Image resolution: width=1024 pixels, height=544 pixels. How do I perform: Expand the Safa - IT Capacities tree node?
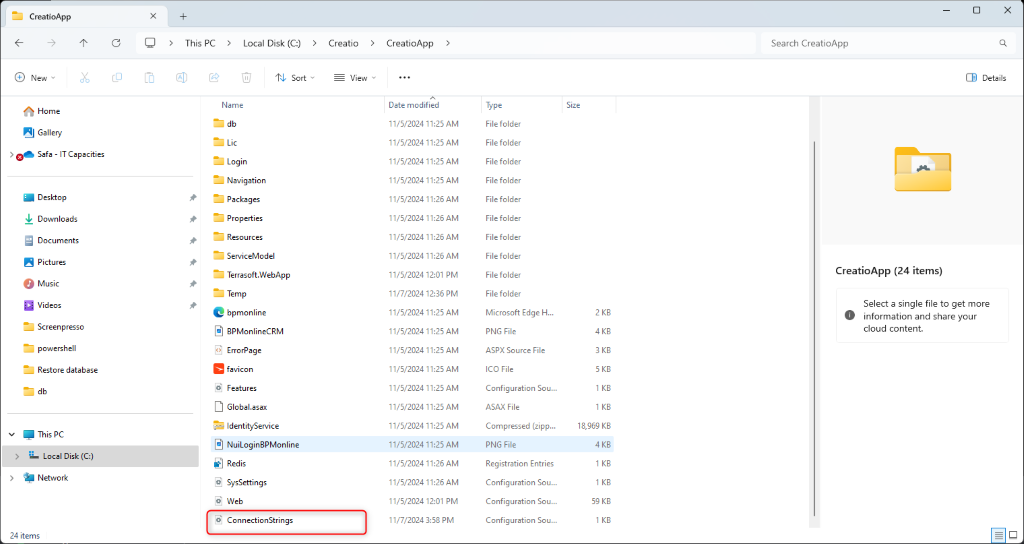(x=11, y=155)
